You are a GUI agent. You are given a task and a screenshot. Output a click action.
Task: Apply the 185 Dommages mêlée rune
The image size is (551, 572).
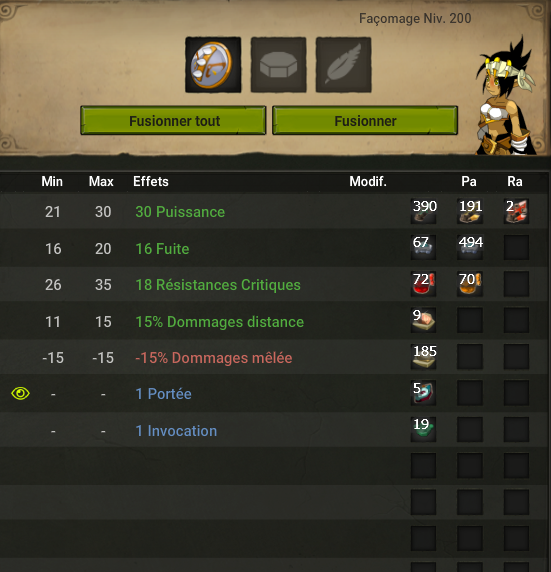(423, 356)
